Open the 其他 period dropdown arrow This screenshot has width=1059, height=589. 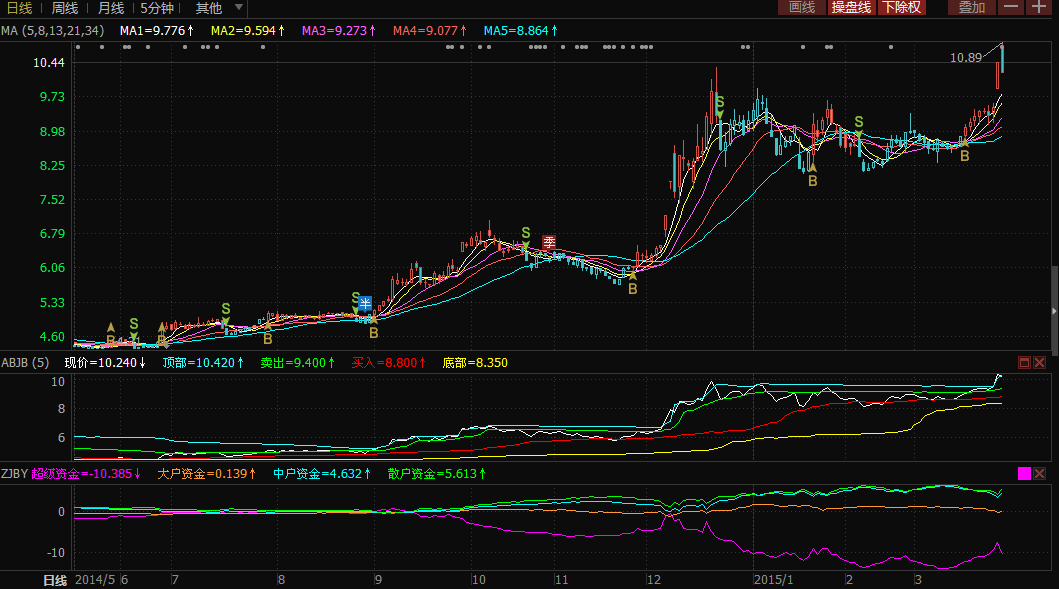click(239, 8)
